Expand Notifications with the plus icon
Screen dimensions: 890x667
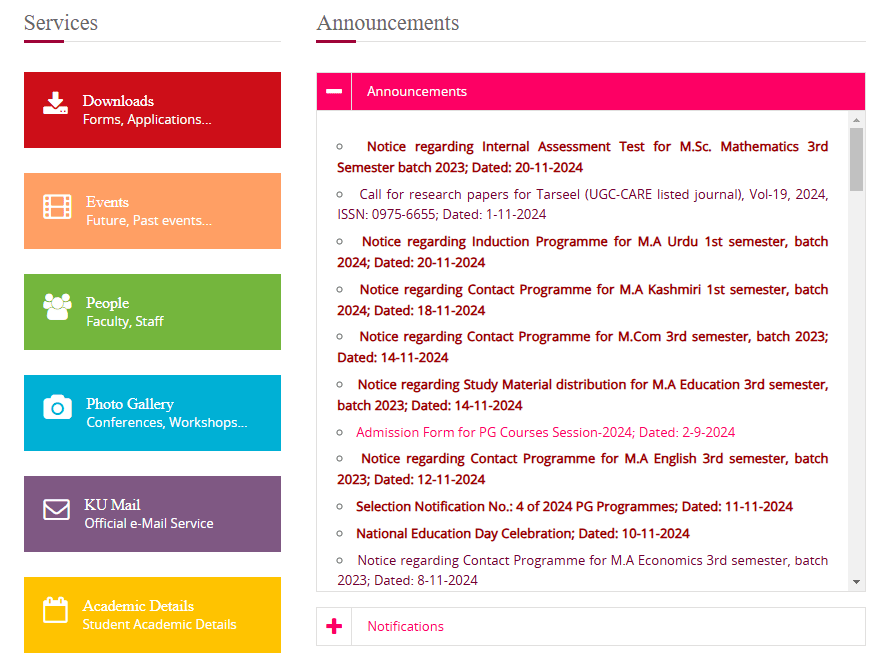(x=334, y=626)
